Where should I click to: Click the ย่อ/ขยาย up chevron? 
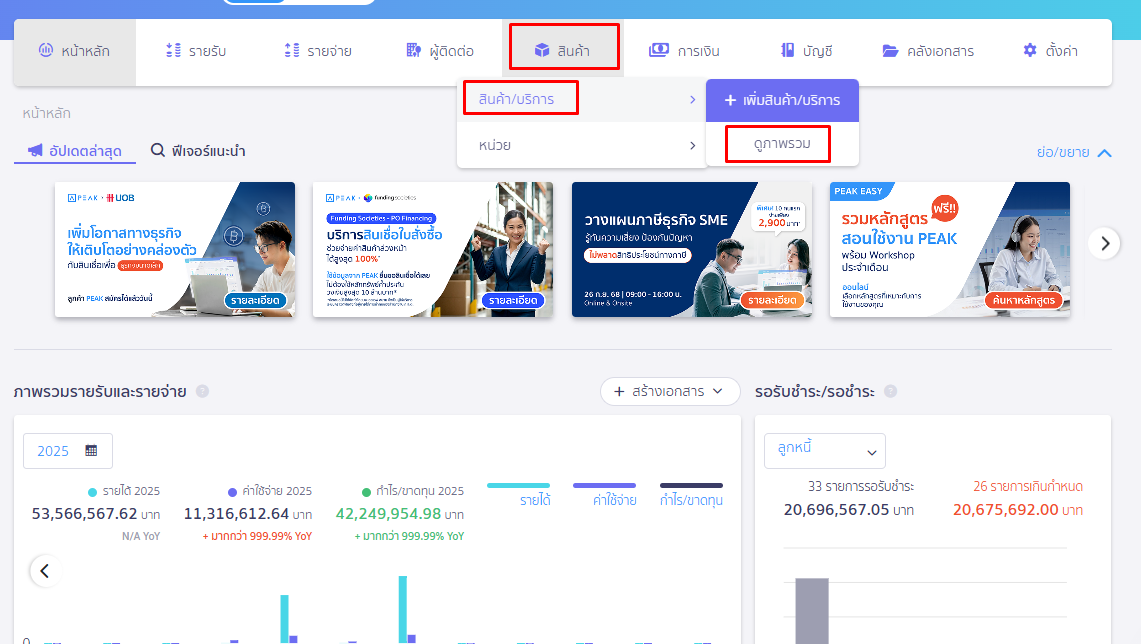point(1105,153)
